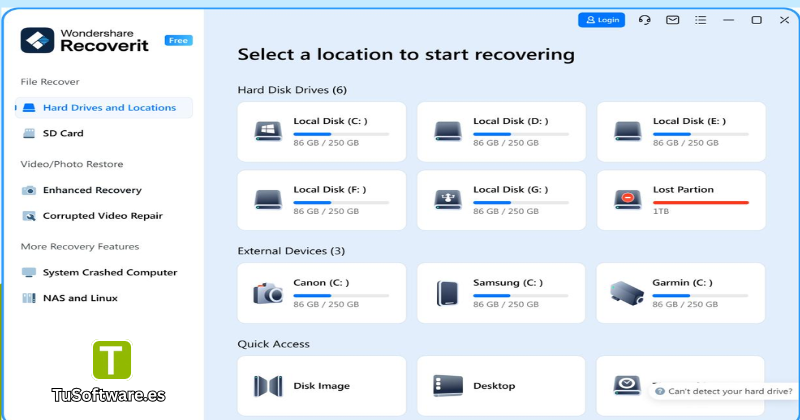The height and width of the screenshot is (420, 800).
Task: Select the Garmin (C: ) device label
Action: [x=682, y=282]
